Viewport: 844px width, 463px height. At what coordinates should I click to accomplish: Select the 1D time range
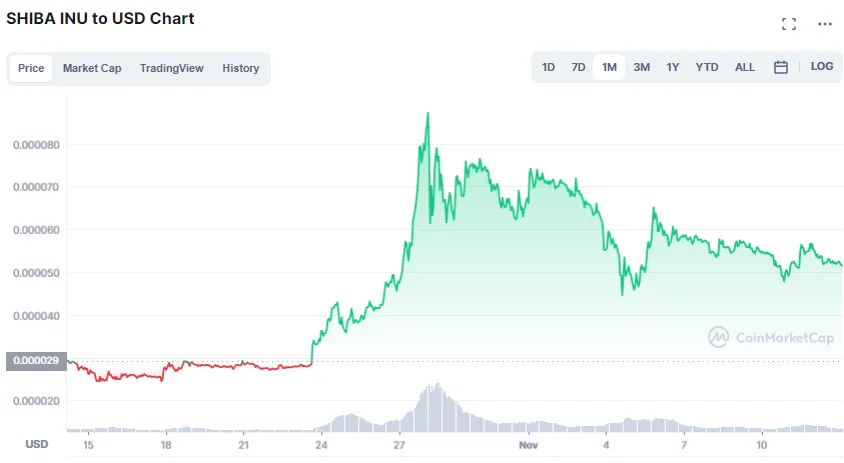pos(549,67)
